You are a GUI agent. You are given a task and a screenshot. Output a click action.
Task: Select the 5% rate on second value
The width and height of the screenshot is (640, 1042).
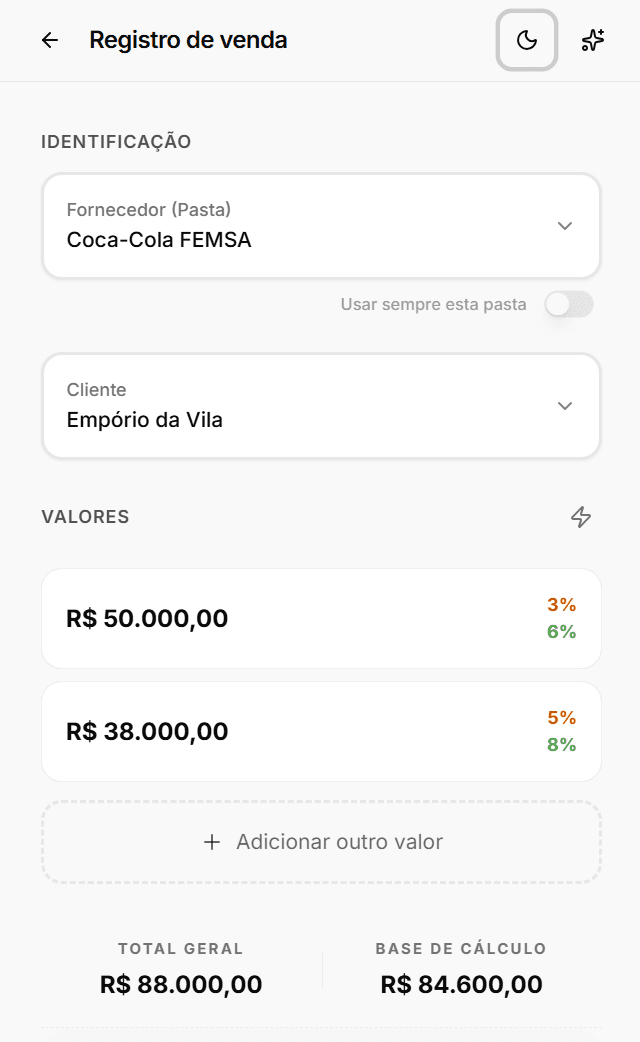[561, 718]
